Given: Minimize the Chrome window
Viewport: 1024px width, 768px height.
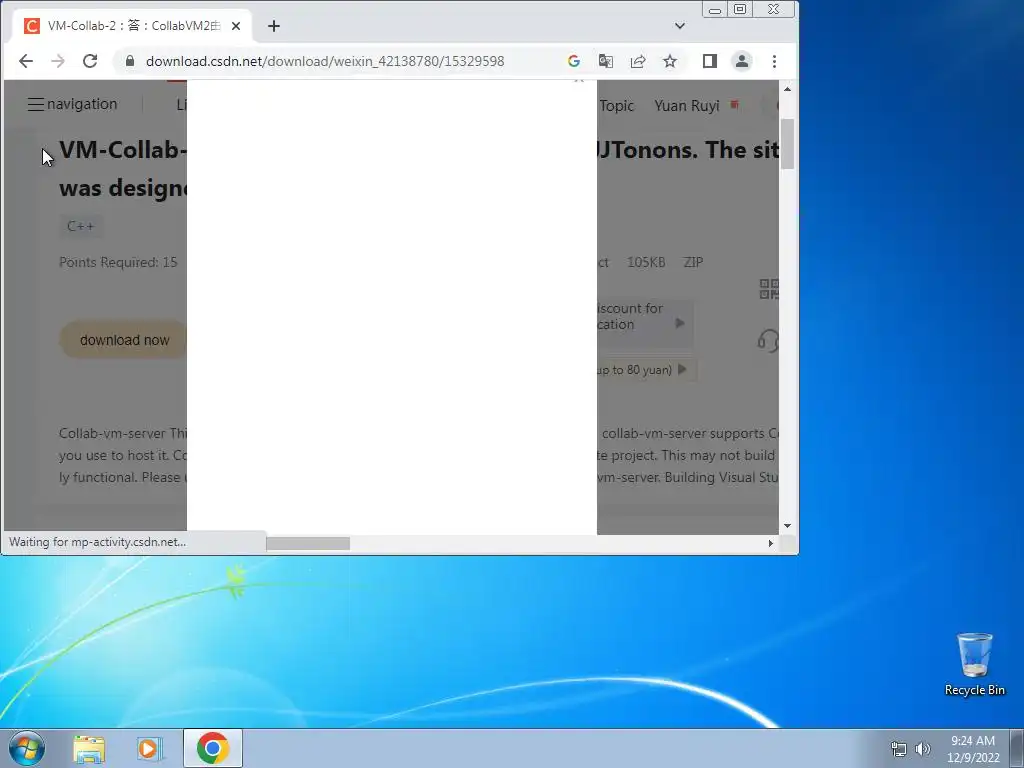Looking at the screenshot, I should point(714,10).
